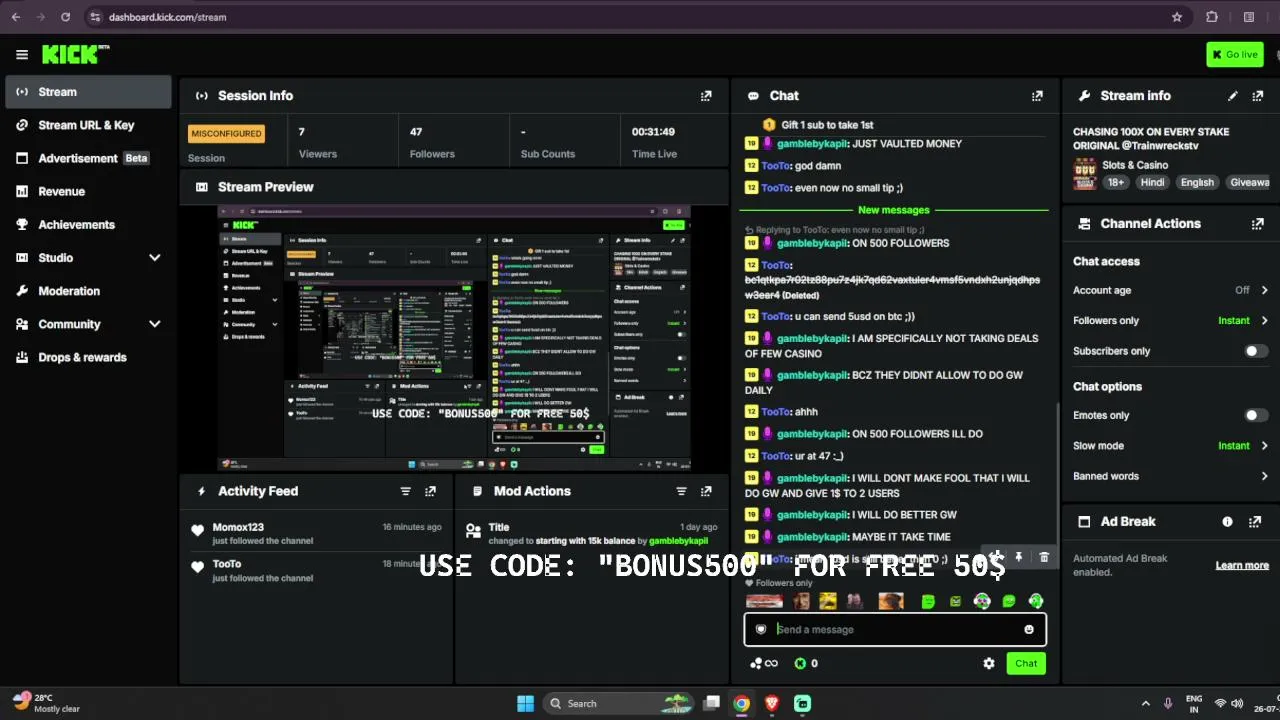Viewport: 1280px width, 720px height.
Task: Reload the browser page
Action: click(x=65, y=17)
